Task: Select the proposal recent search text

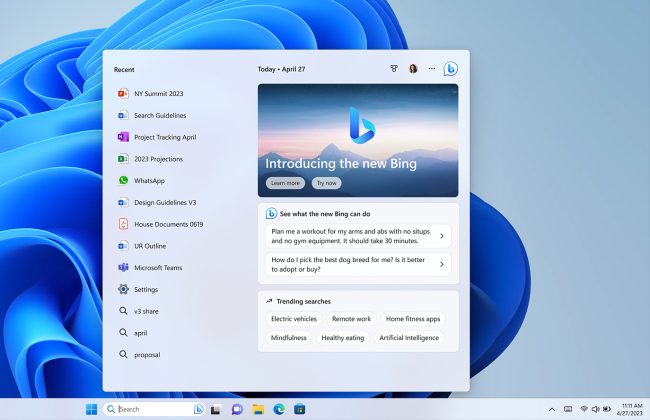Action: coord(147,354)
